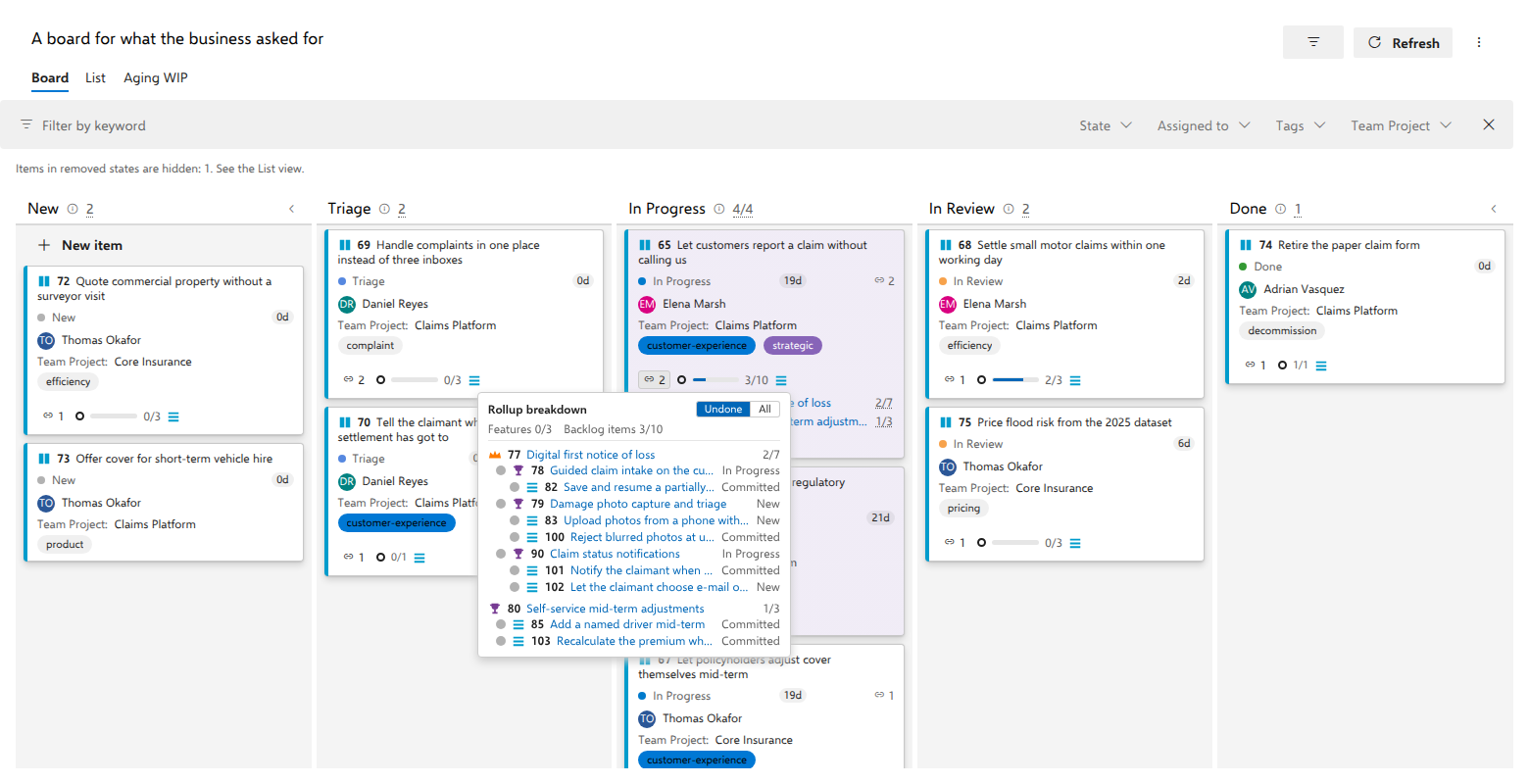The image size is (1529, 784).
Task: Click the rollup progress bar on card 72
Action: 114,416
